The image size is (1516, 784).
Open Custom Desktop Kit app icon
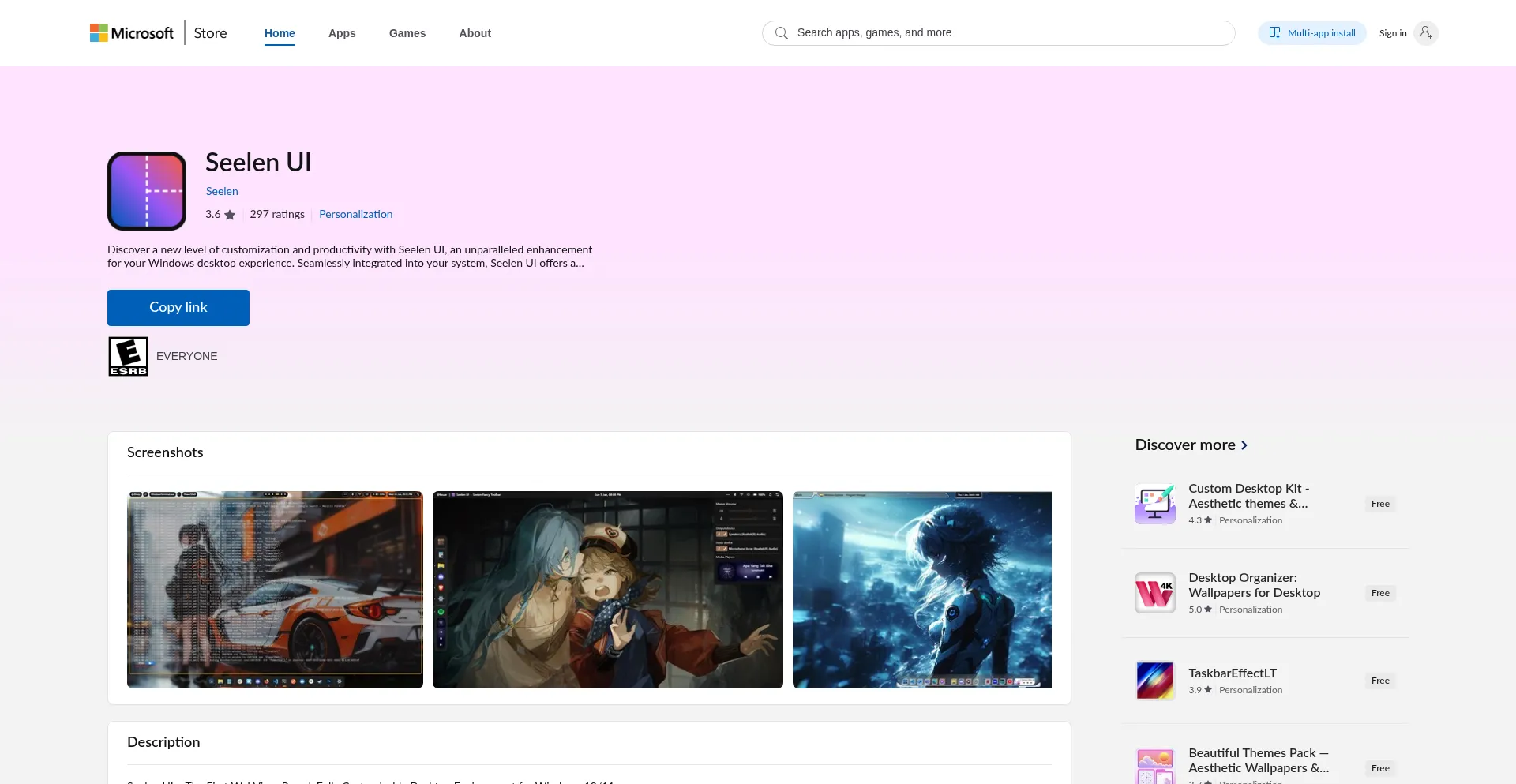1155,504
